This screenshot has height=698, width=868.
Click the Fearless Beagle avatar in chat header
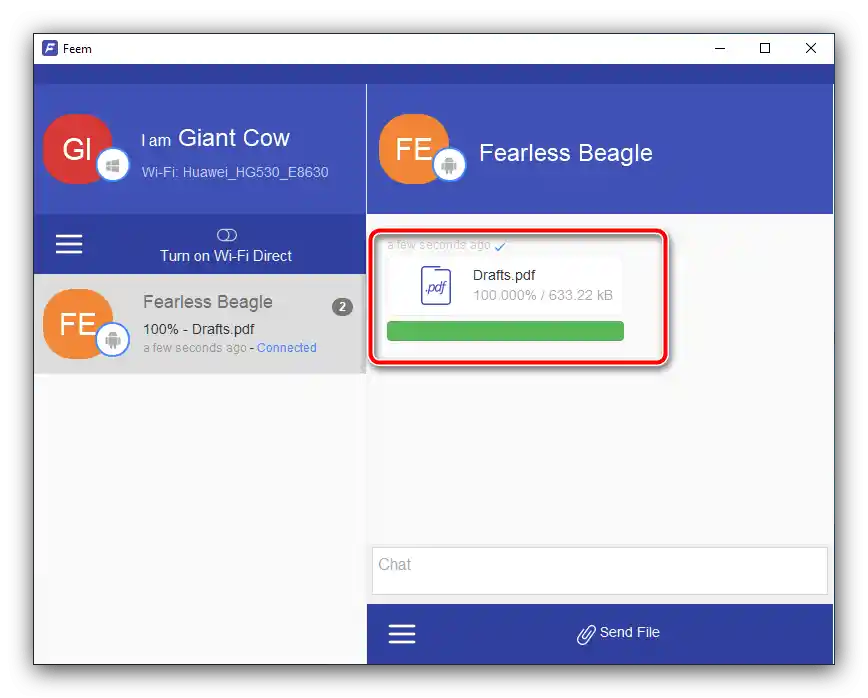(x=414, y=149)
